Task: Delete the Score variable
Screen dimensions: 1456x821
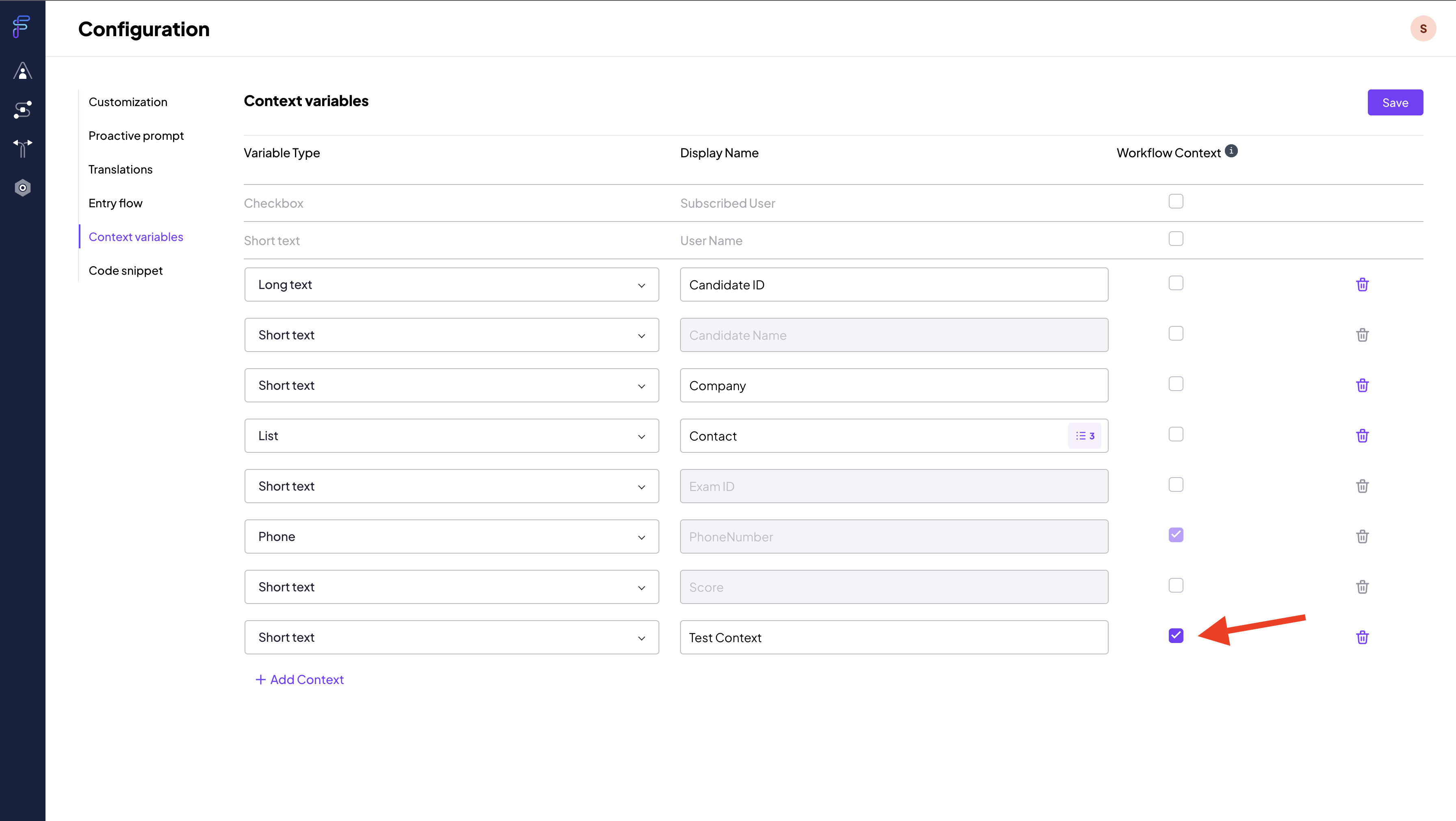Action: pyautogui.click(x=1362, y=586)
